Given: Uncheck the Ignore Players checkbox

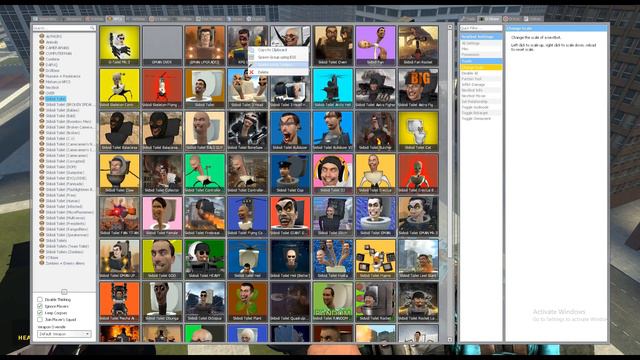Looking at the screenshot, I should click(40, 306).
